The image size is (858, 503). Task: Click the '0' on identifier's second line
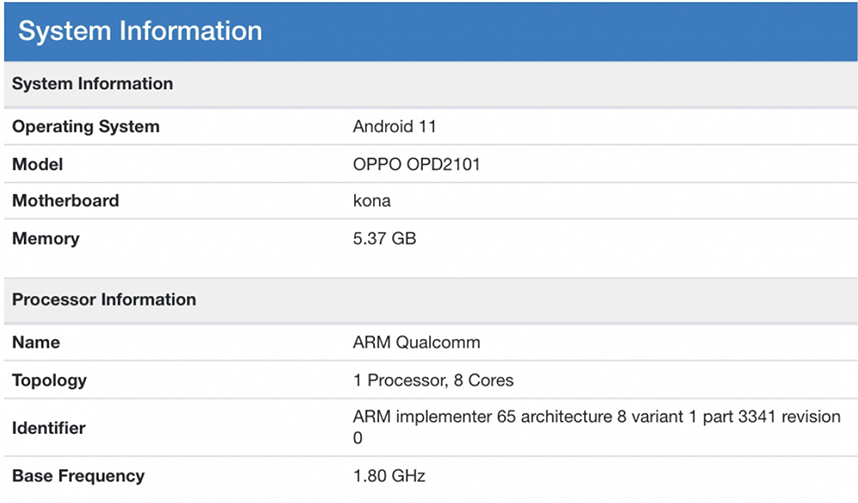point(358,439)
